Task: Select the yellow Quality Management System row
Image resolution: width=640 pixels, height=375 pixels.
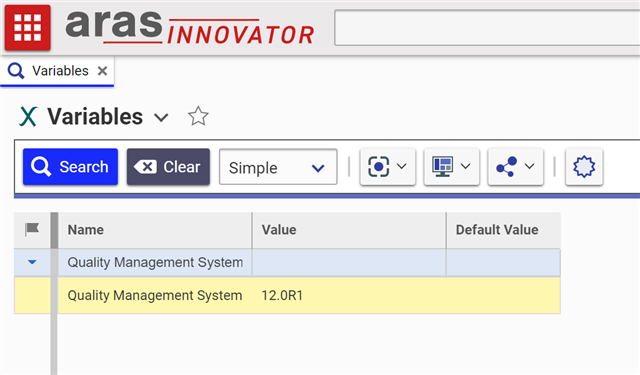Action: click(x=287, y=295)
